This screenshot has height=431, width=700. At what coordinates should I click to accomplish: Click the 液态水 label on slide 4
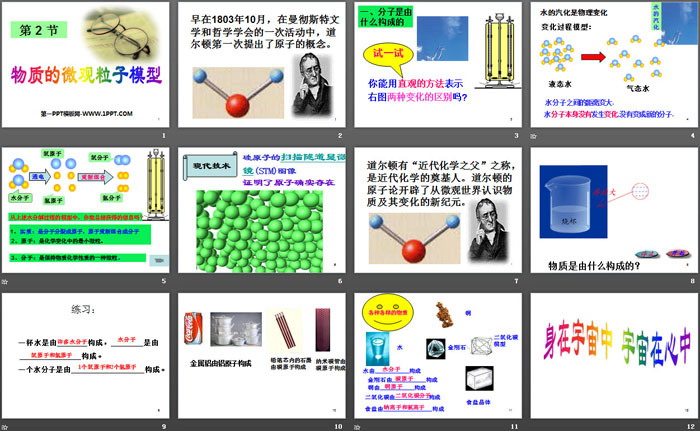tap(560, 84)
